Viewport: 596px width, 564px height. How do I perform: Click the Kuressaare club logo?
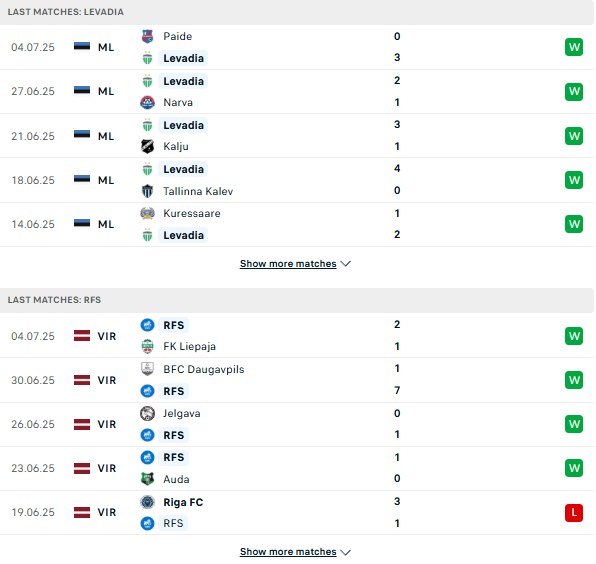click(x=147, y=213)
